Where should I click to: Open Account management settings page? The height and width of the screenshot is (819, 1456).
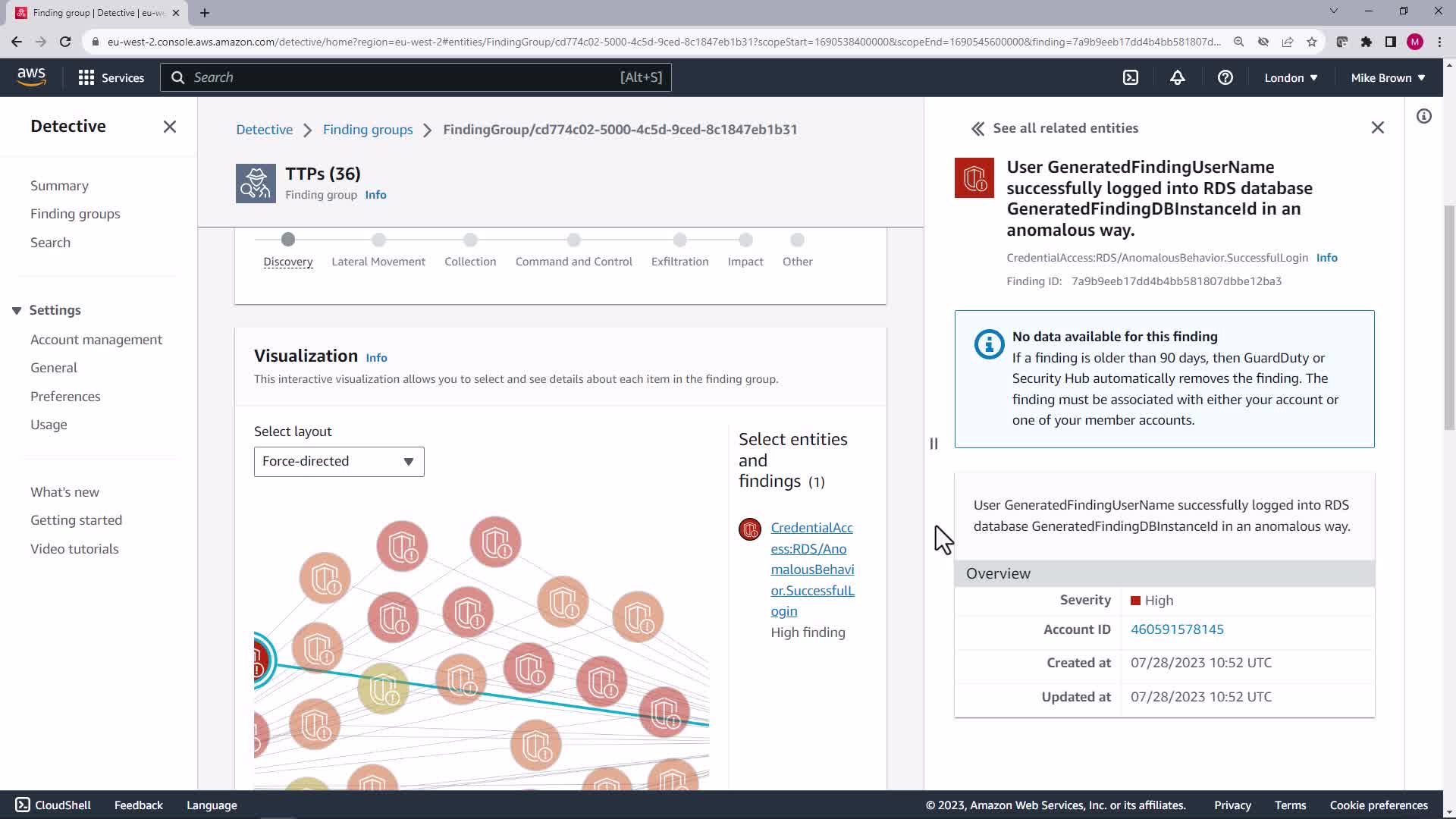(x=96, y=340)
